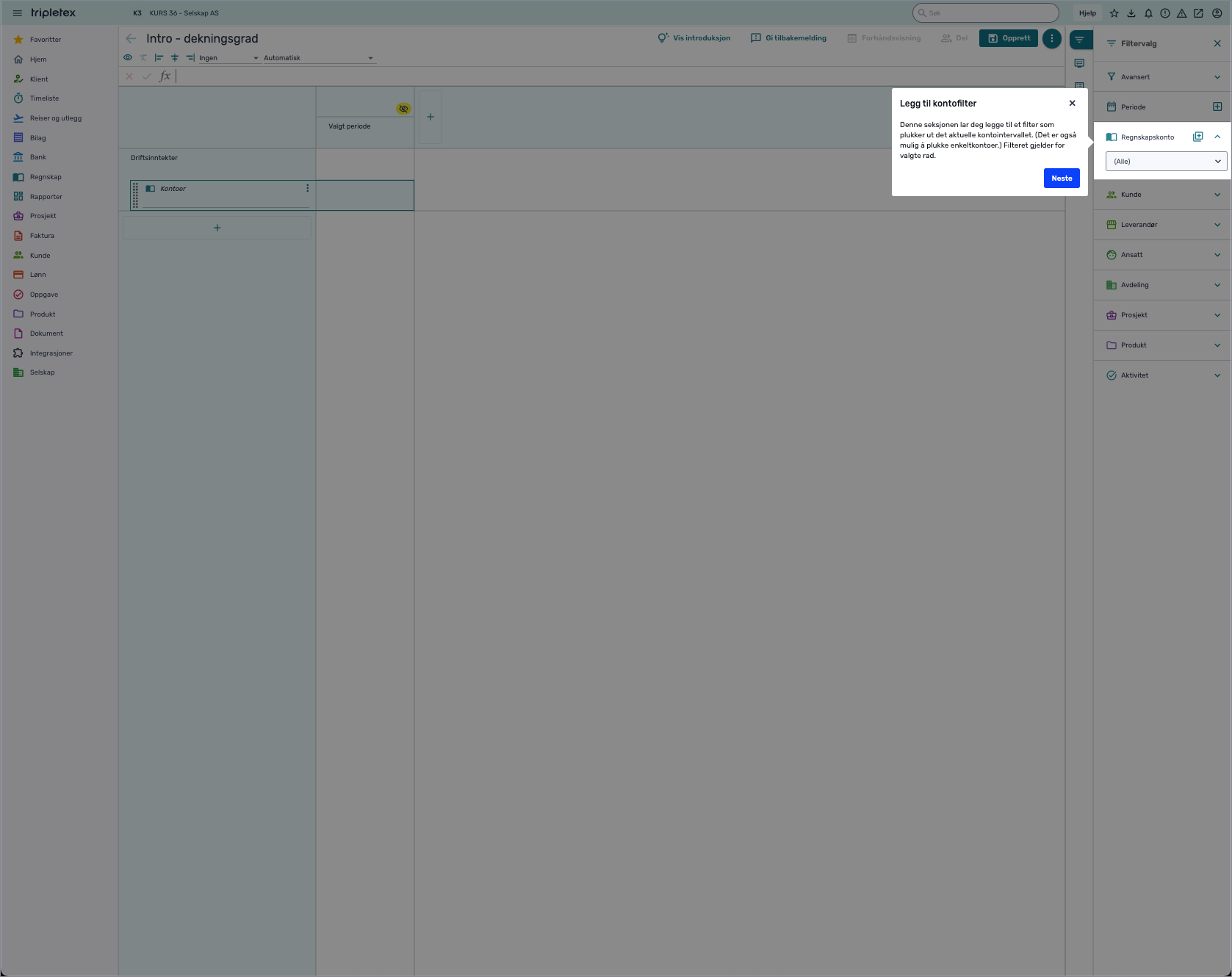Click the warning triangle icon
Viewport: 1232px width, 977px height.
click(x=1182, y=13)
